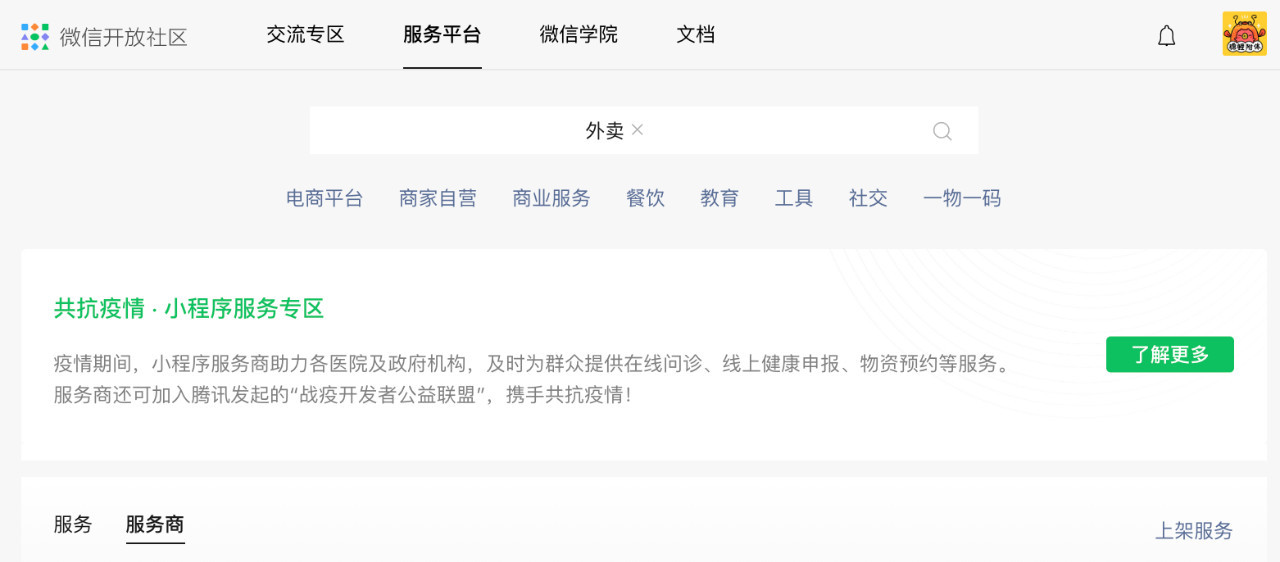Click the search magnifier icon
Screen dimensions: 1280x562
[x=942, y=131]
